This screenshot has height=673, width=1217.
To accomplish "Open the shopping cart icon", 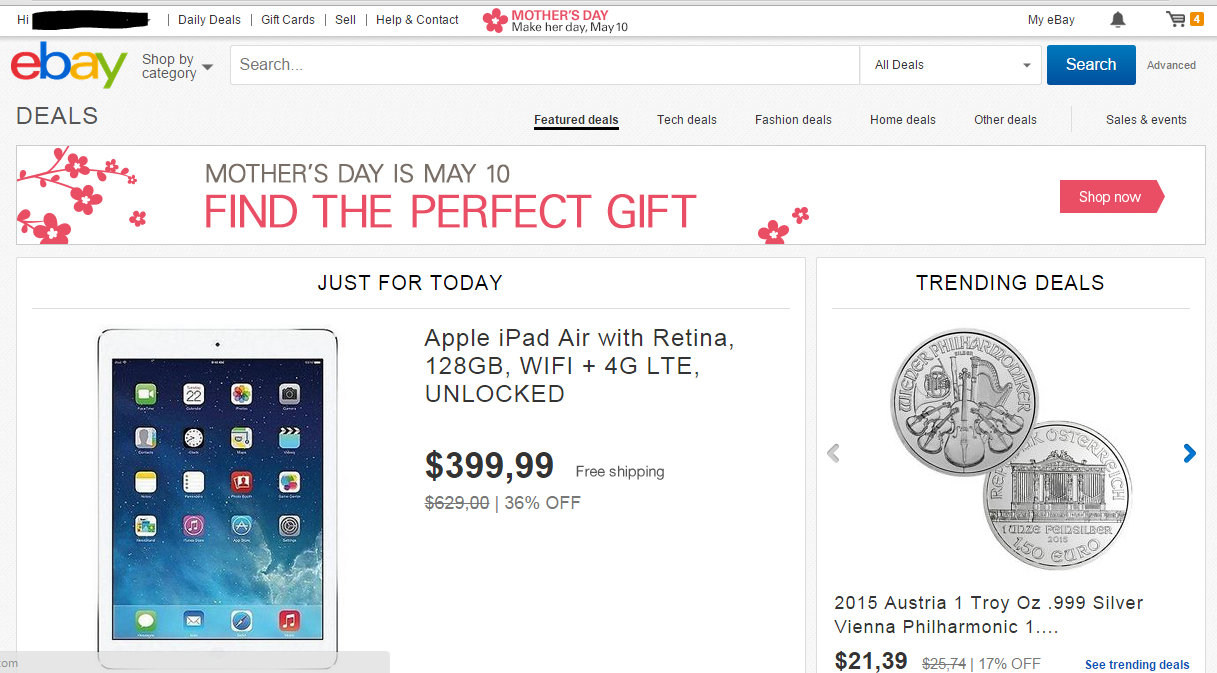I will click(1176, 19).
